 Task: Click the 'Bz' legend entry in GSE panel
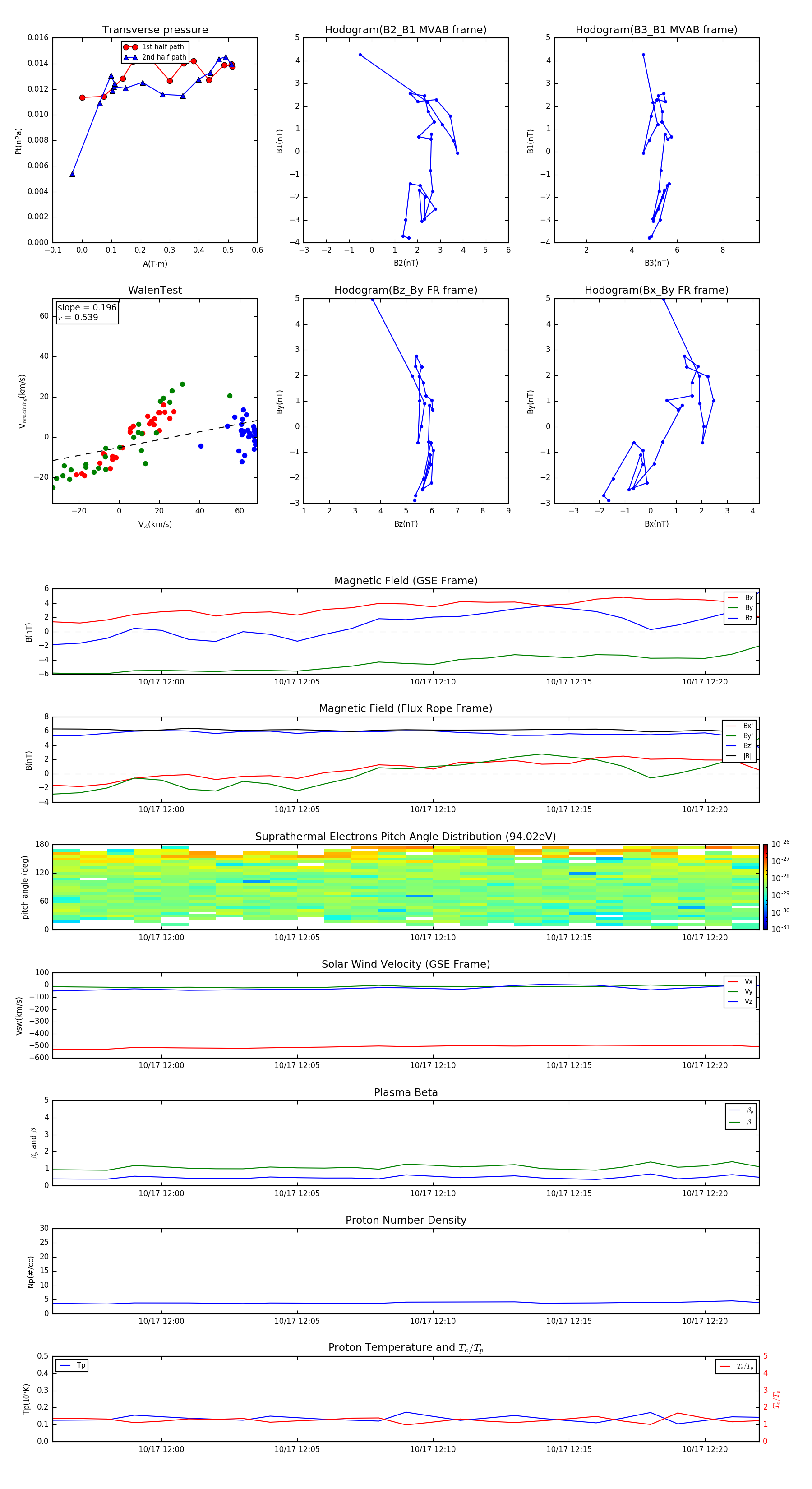740,619
